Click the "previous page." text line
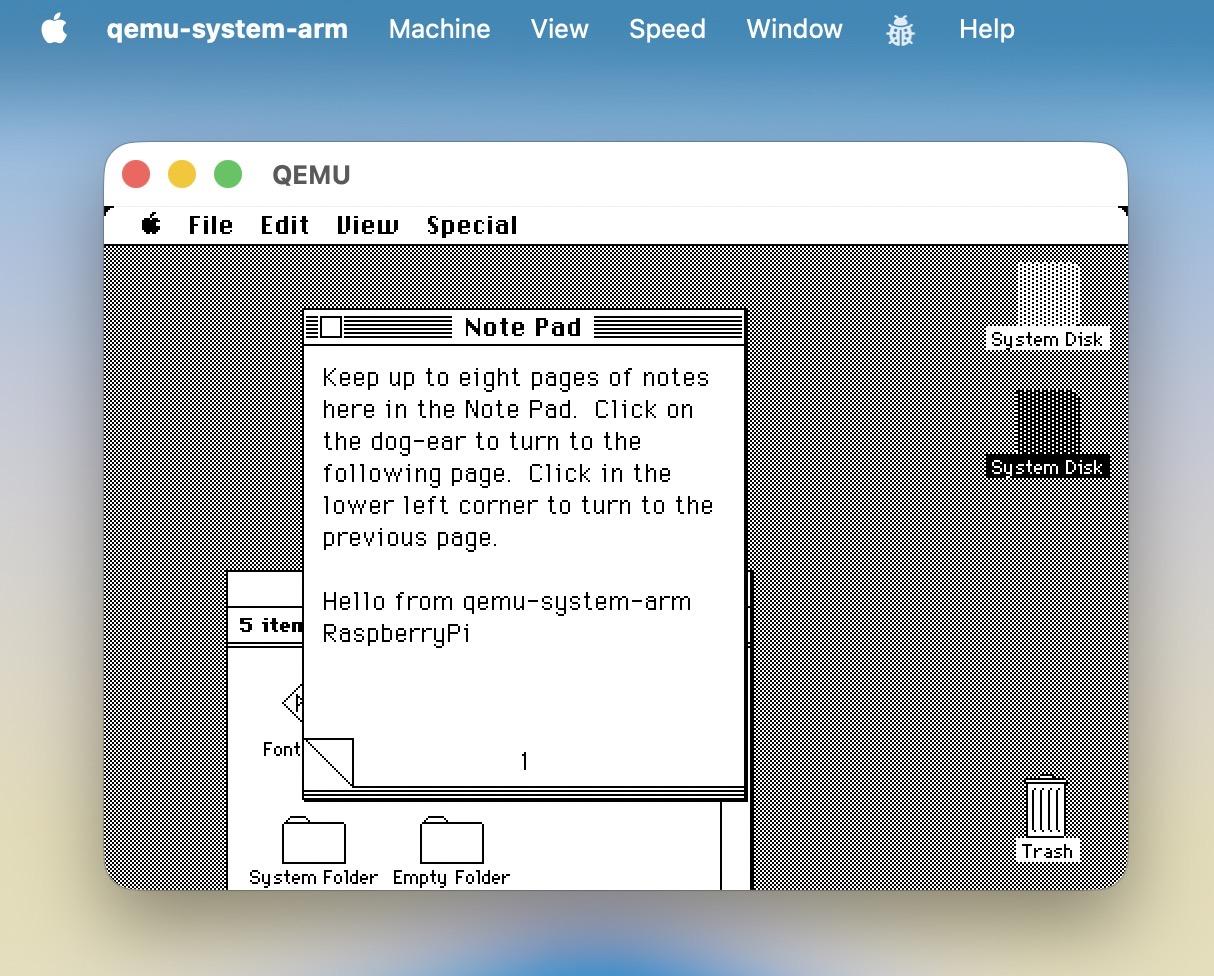This screenshot has height=976, width=1214. click(410, 538)
